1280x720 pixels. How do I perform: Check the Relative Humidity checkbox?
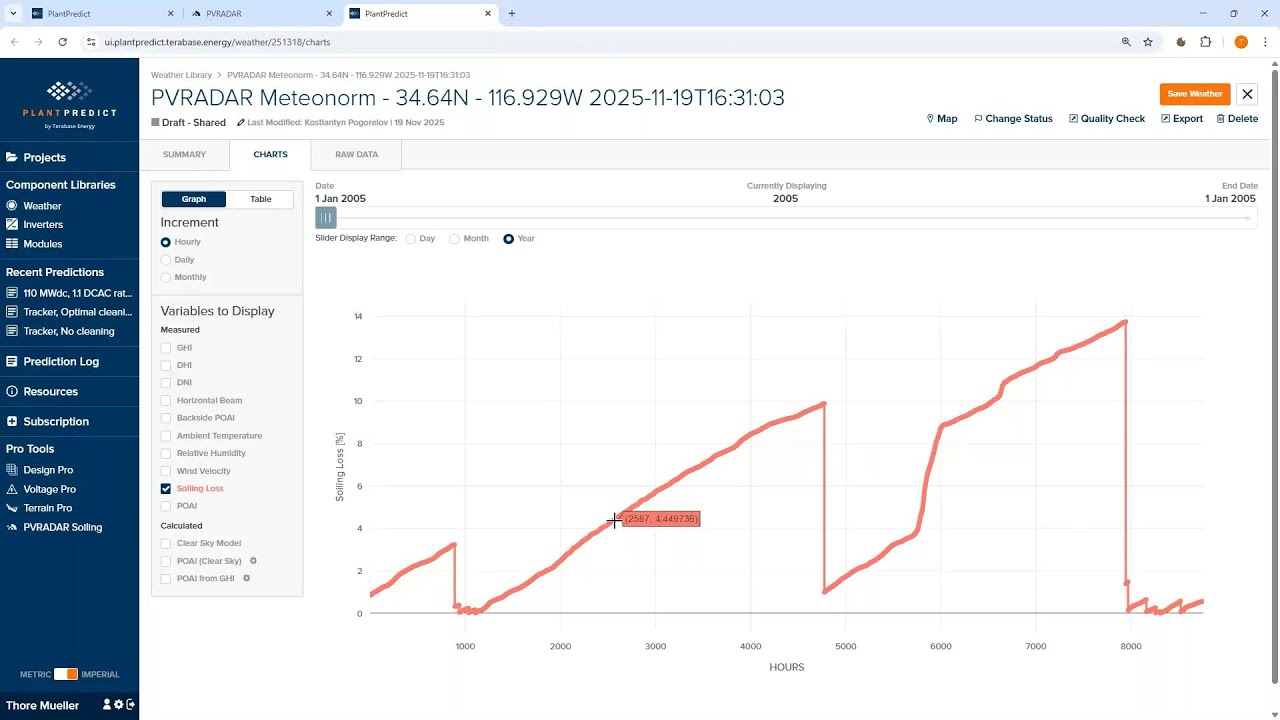pos(166,453)
